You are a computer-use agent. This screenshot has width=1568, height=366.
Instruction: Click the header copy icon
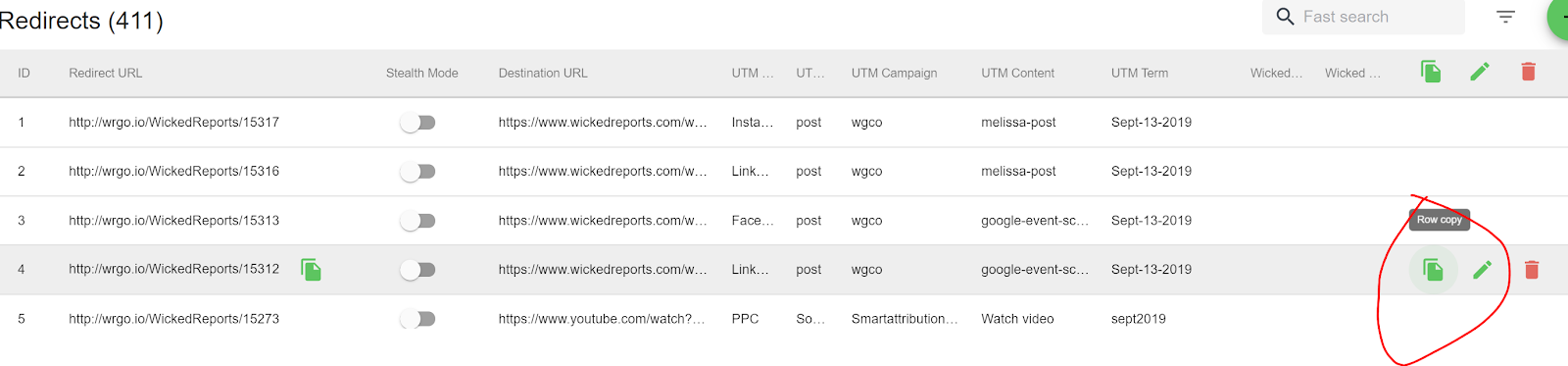pyautogui.click(x=1431, y=71)
